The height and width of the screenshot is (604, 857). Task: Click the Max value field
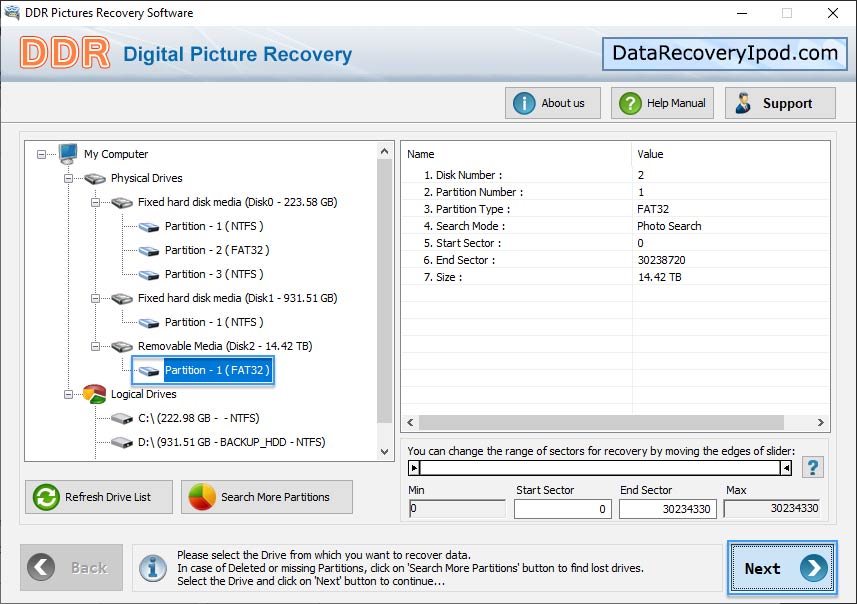[x=772, y=509]
